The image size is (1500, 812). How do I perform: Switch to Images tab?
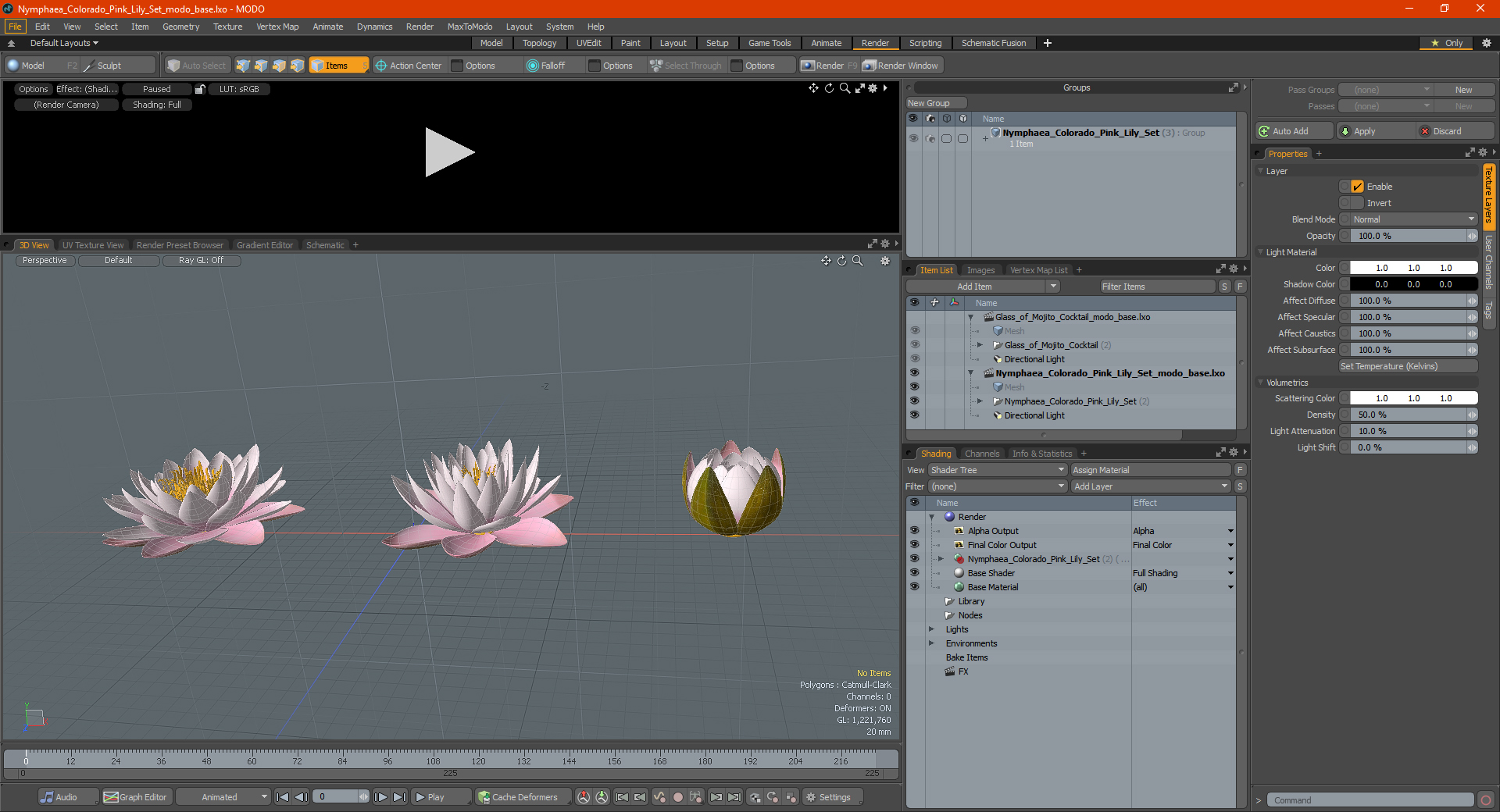(x=980, y=270)
